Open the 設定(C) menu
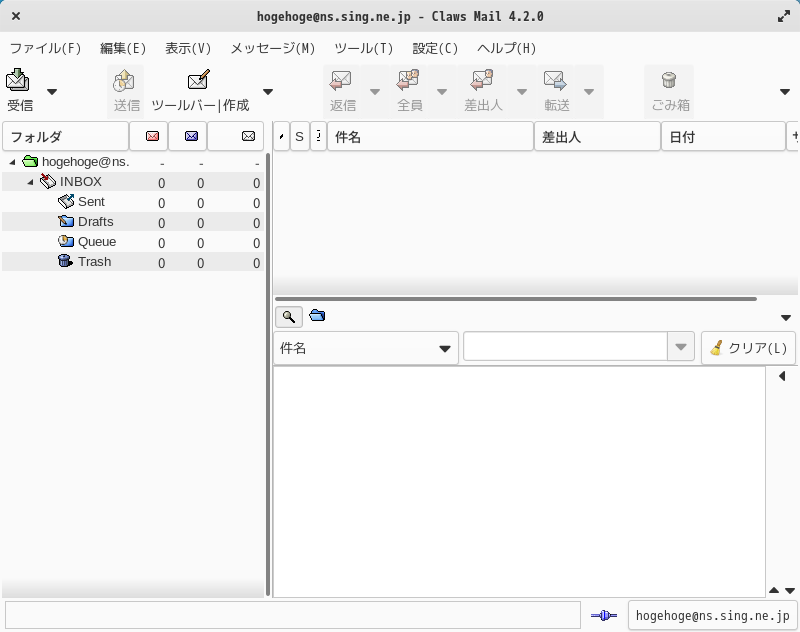 coord(435,48)
